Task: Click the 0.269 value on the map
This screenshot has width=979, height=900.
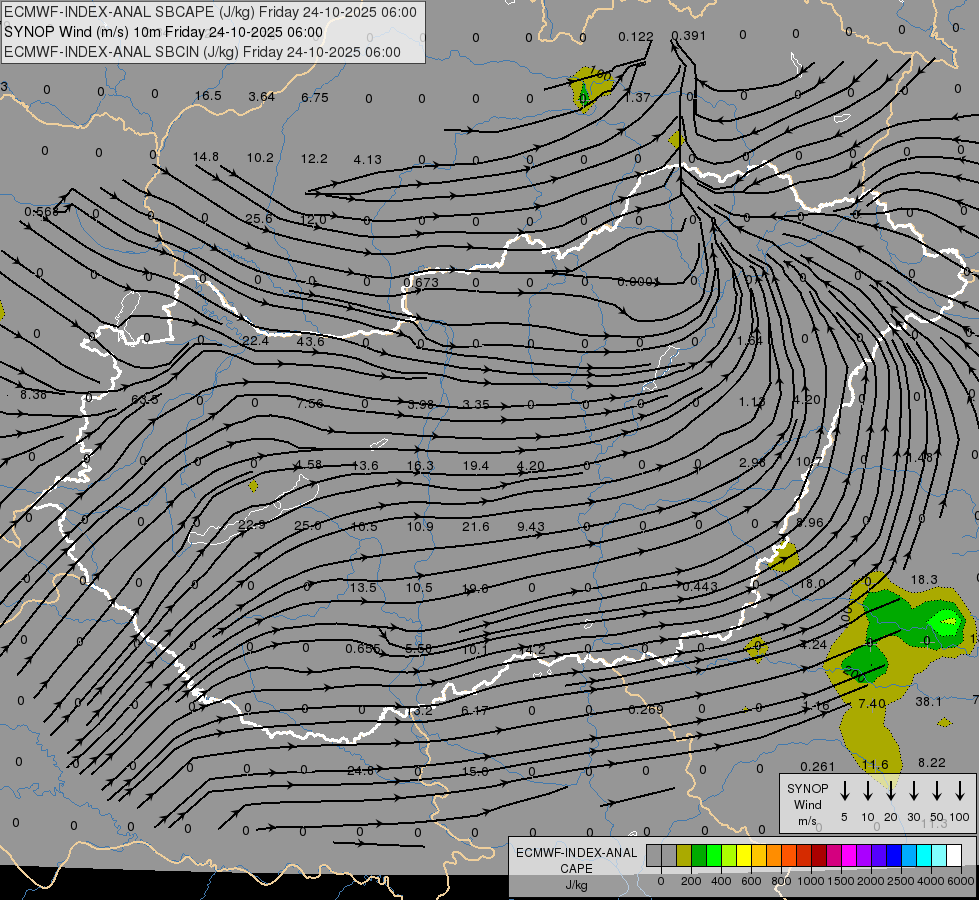Action: click(646, 710)
